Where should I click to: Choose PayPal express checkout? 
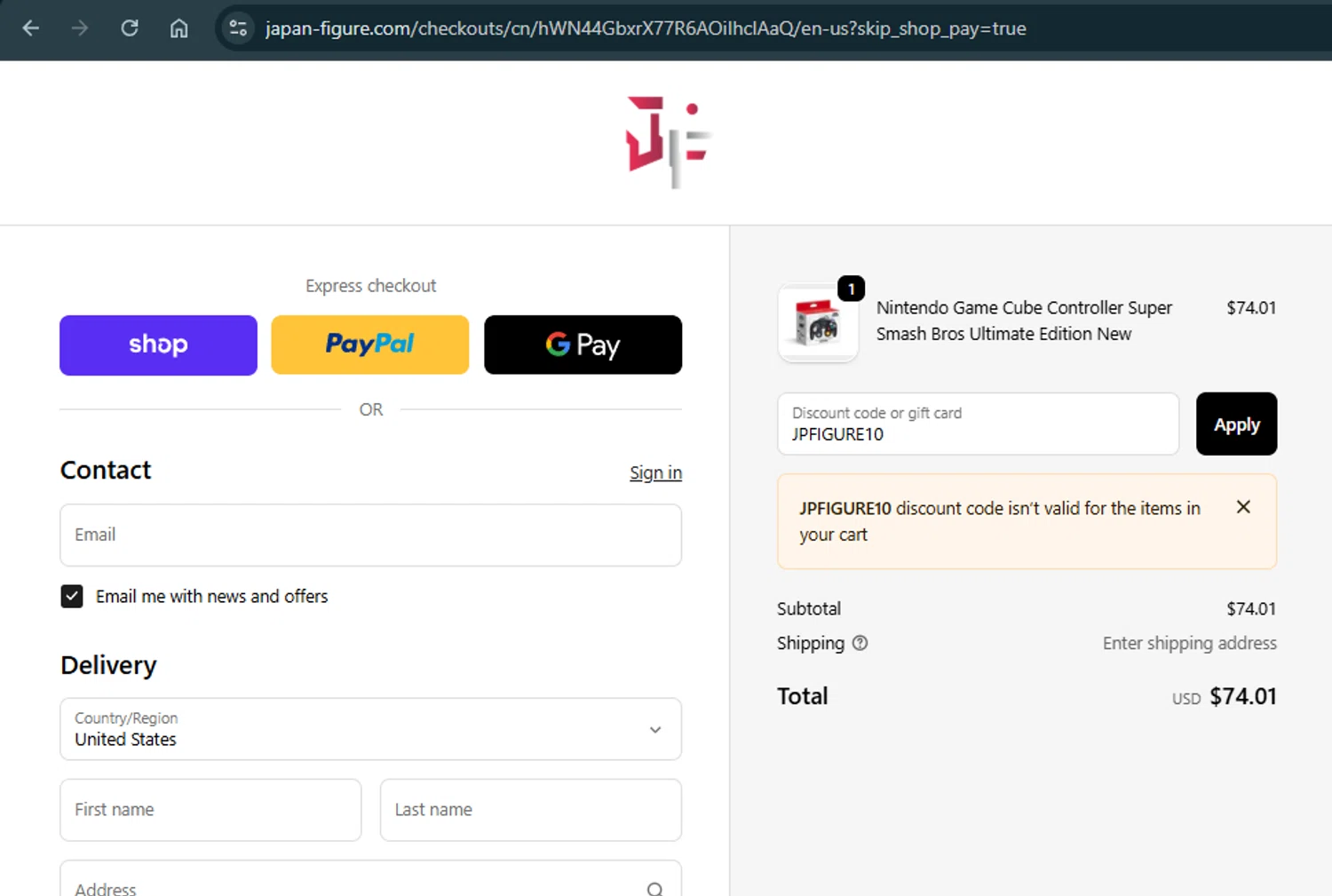coord(370,345)
